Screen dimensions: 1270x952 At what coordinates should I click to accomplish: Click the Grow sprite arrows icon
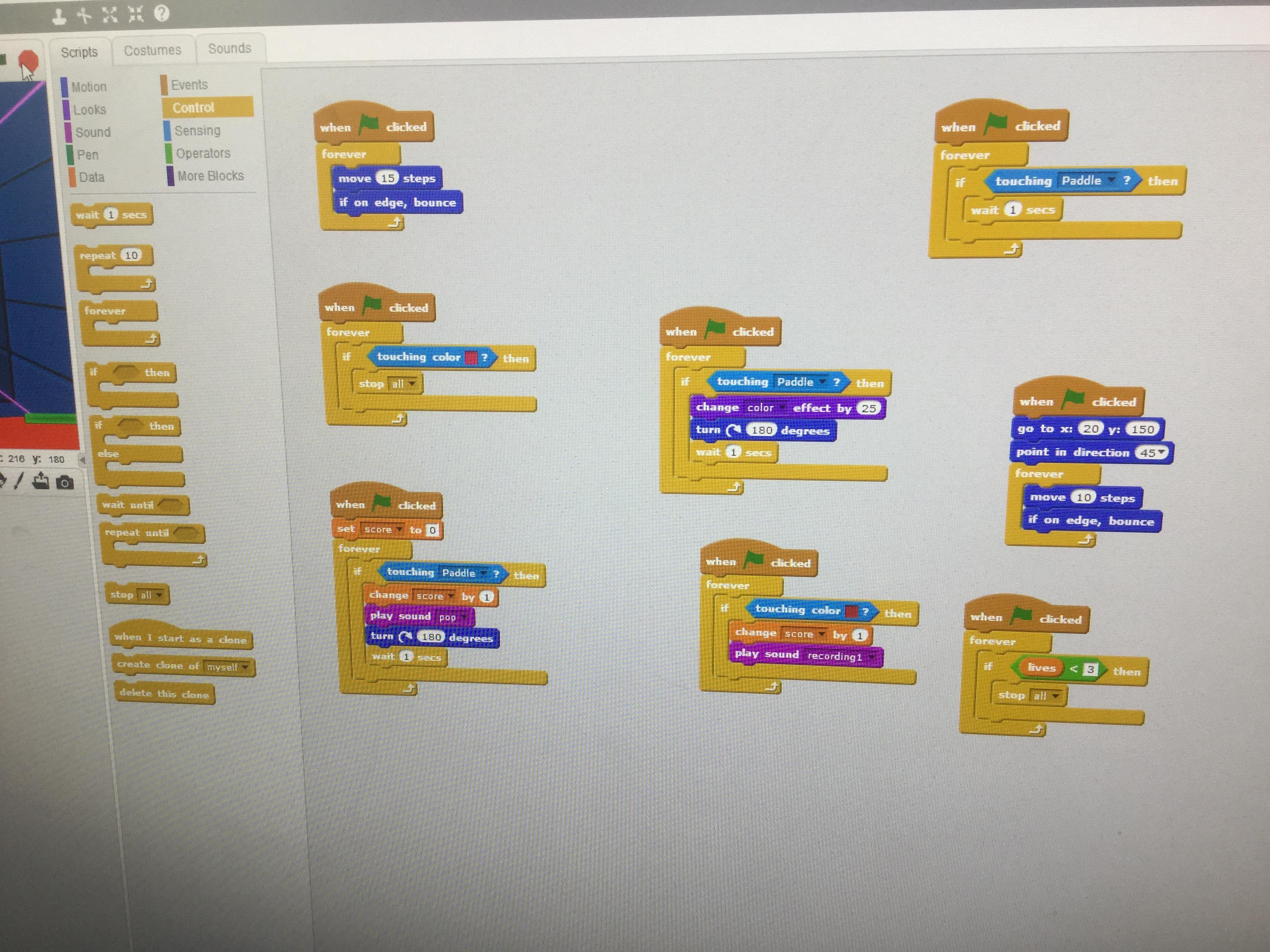click(x=109, y=14)
